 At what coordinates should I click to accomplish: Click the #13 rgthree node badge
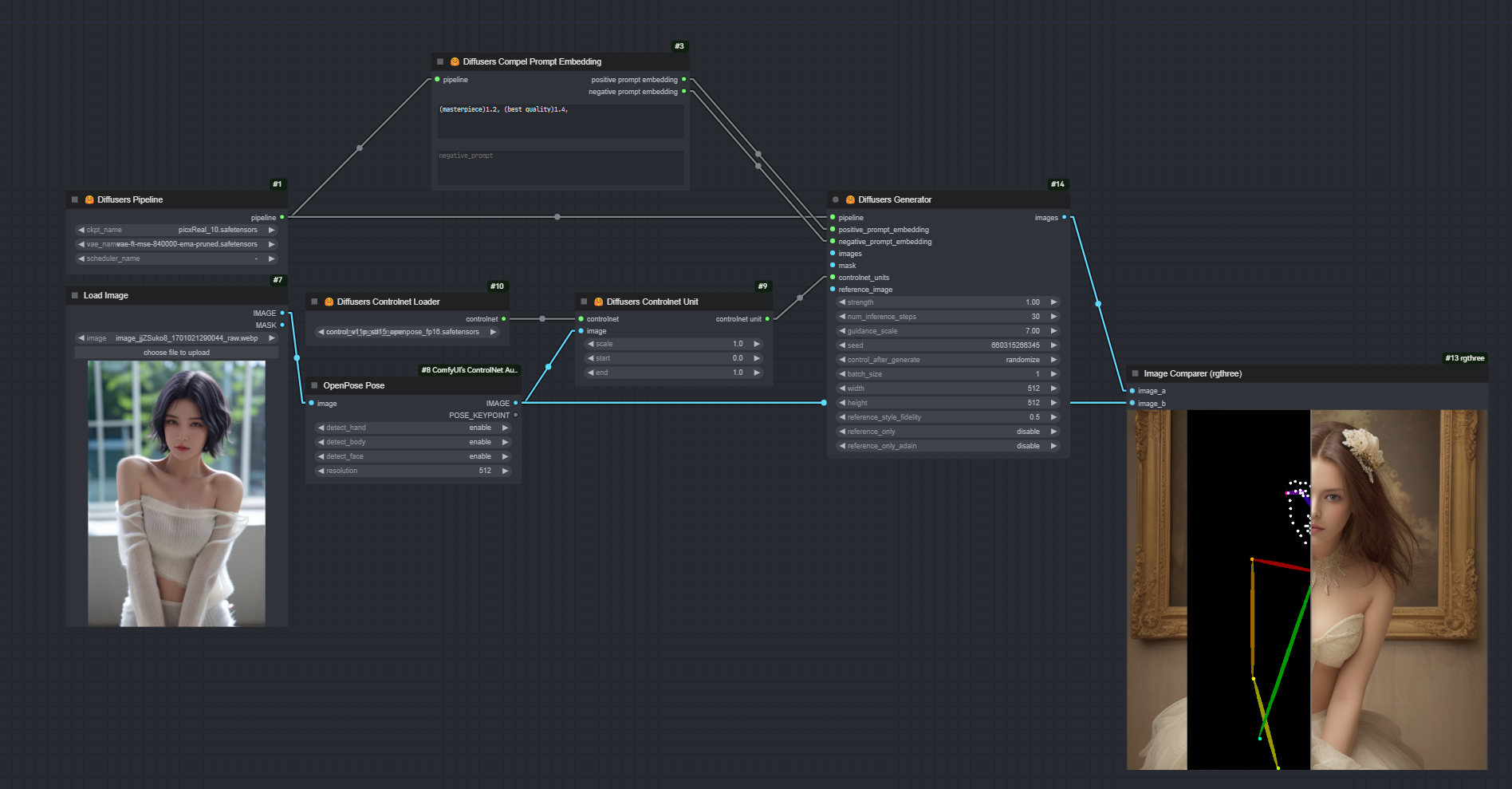[1464, 359]
